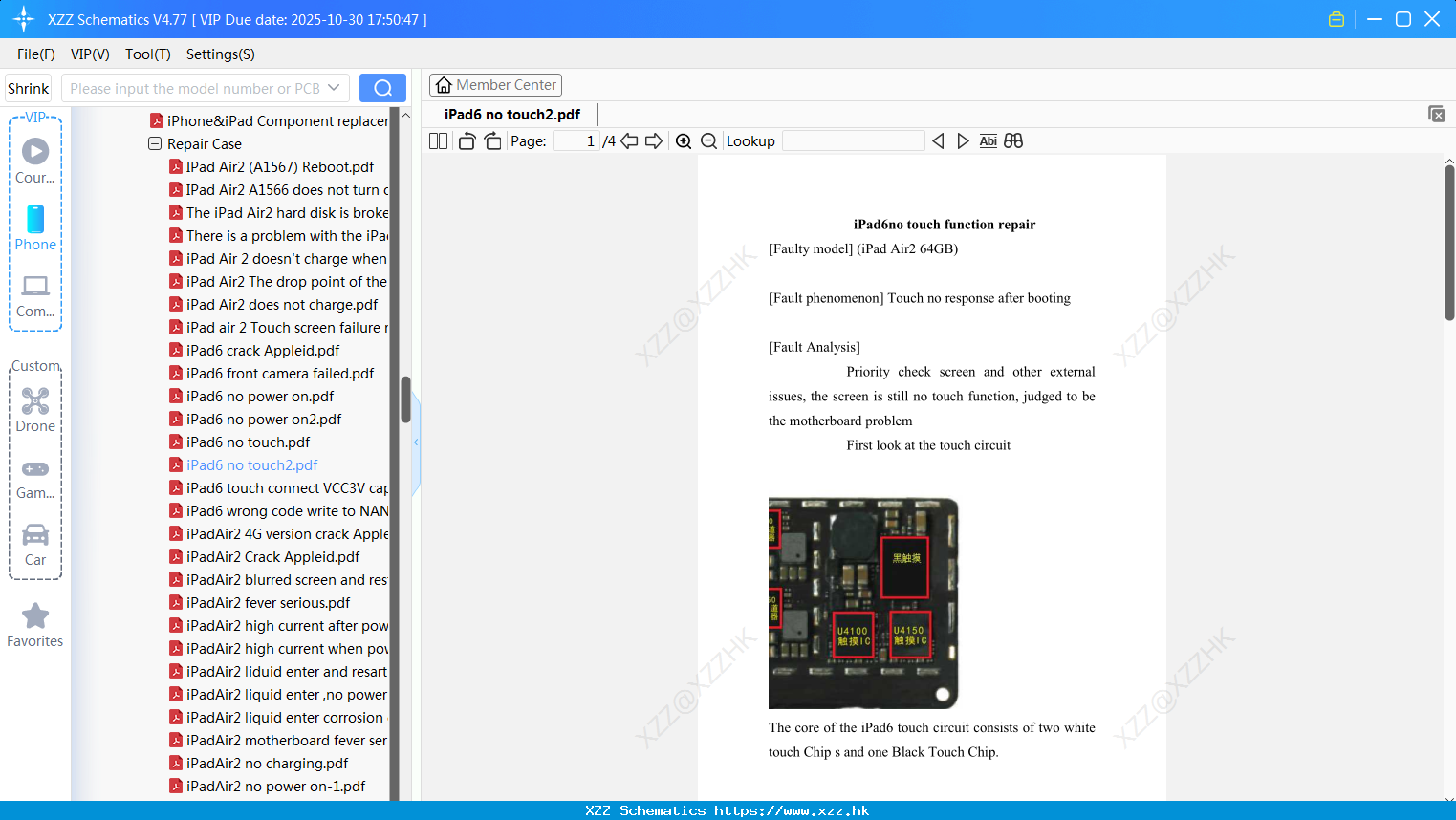Viewport: 1456px width, 820px height.
Task: Select the Phone category icon
Action: [35, 228]
